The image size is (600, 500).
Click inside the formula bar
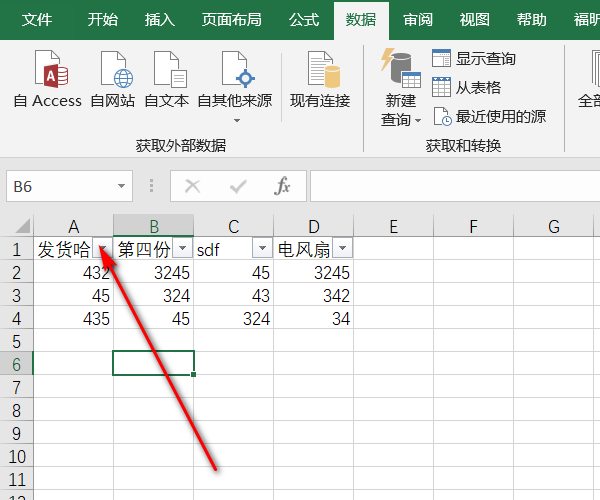point(455,186)
